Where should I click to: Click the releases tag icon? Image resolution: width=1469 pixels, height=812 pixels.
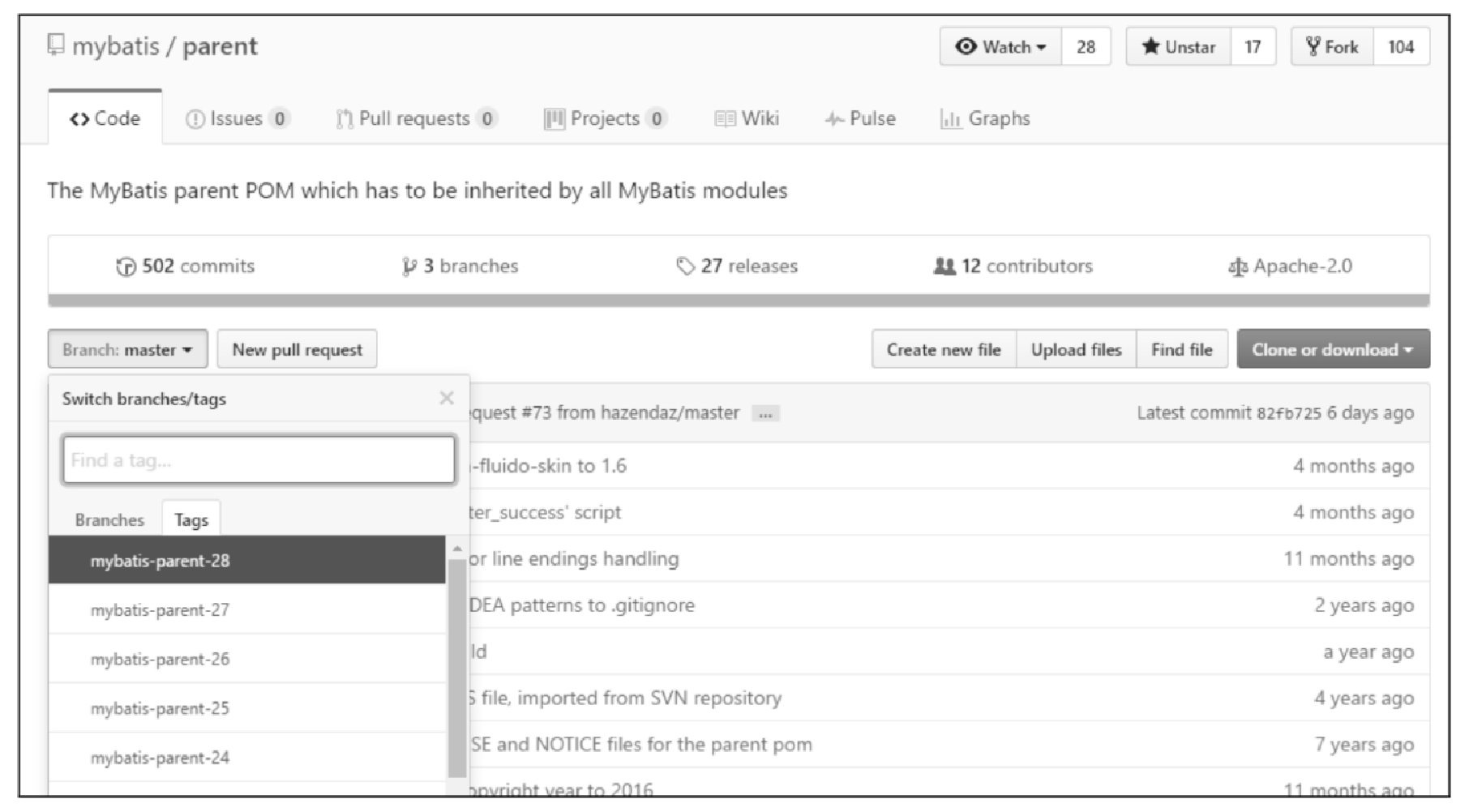coord(685,266)
